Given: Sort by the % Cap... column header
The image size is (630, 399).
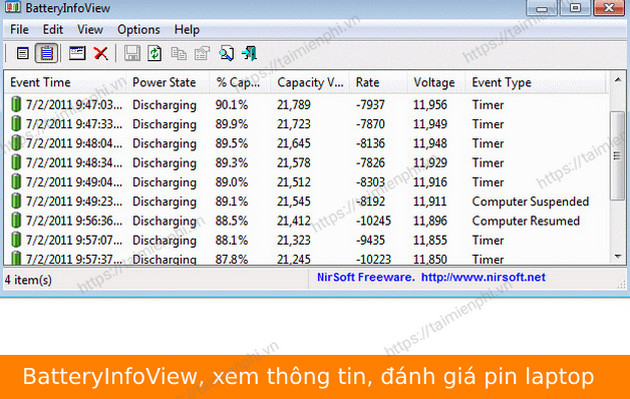Looking at the screenshot, I should 241,82.
